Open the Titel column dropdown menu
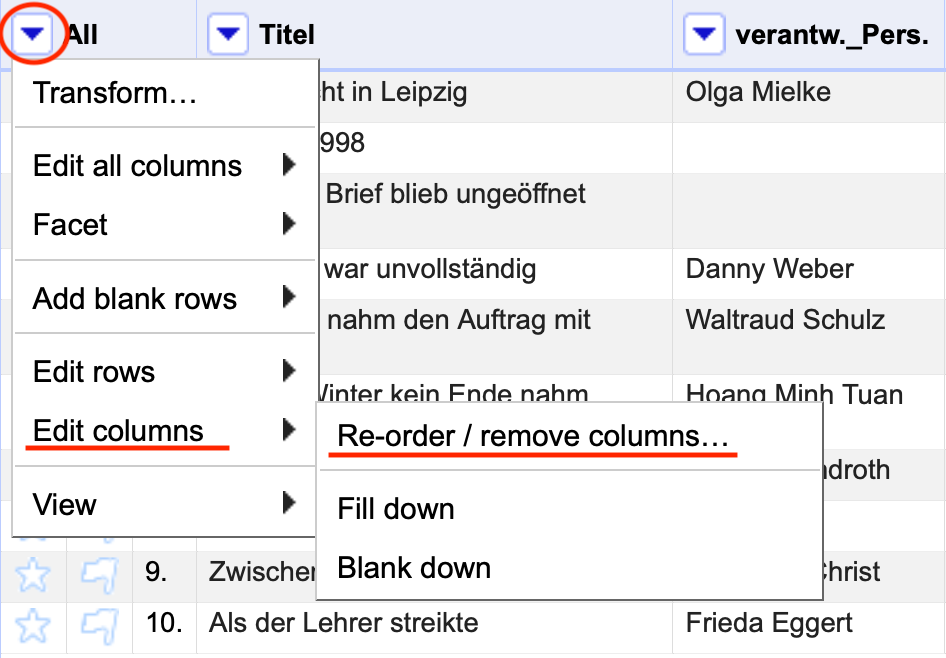The width and height of the screenshot is (946, 658). [228, 36]
